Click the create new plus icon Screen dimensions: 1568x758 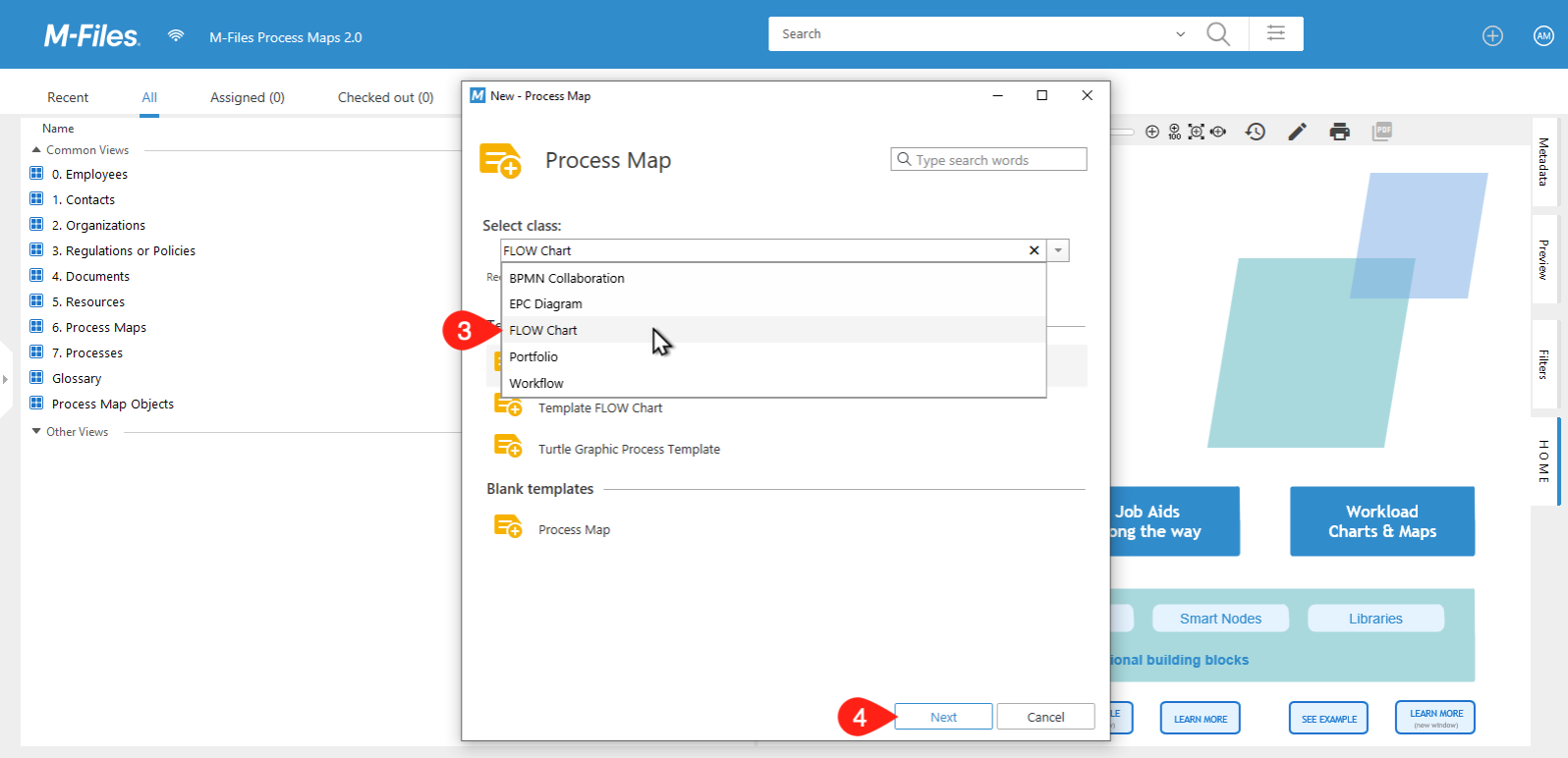click(x=1492, y=36)
